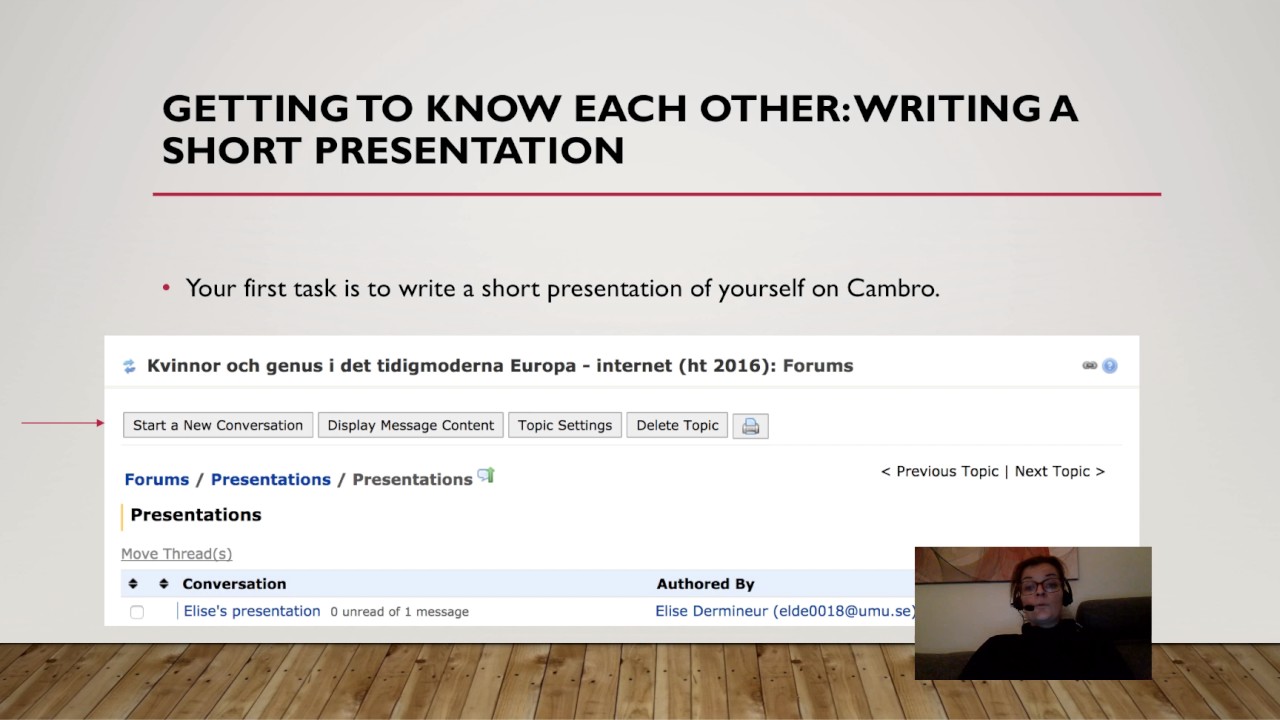Open Elise's presentation conversation
Image resolution: width=1280 pixels, height=720 pixels.
tap(252, 611)
